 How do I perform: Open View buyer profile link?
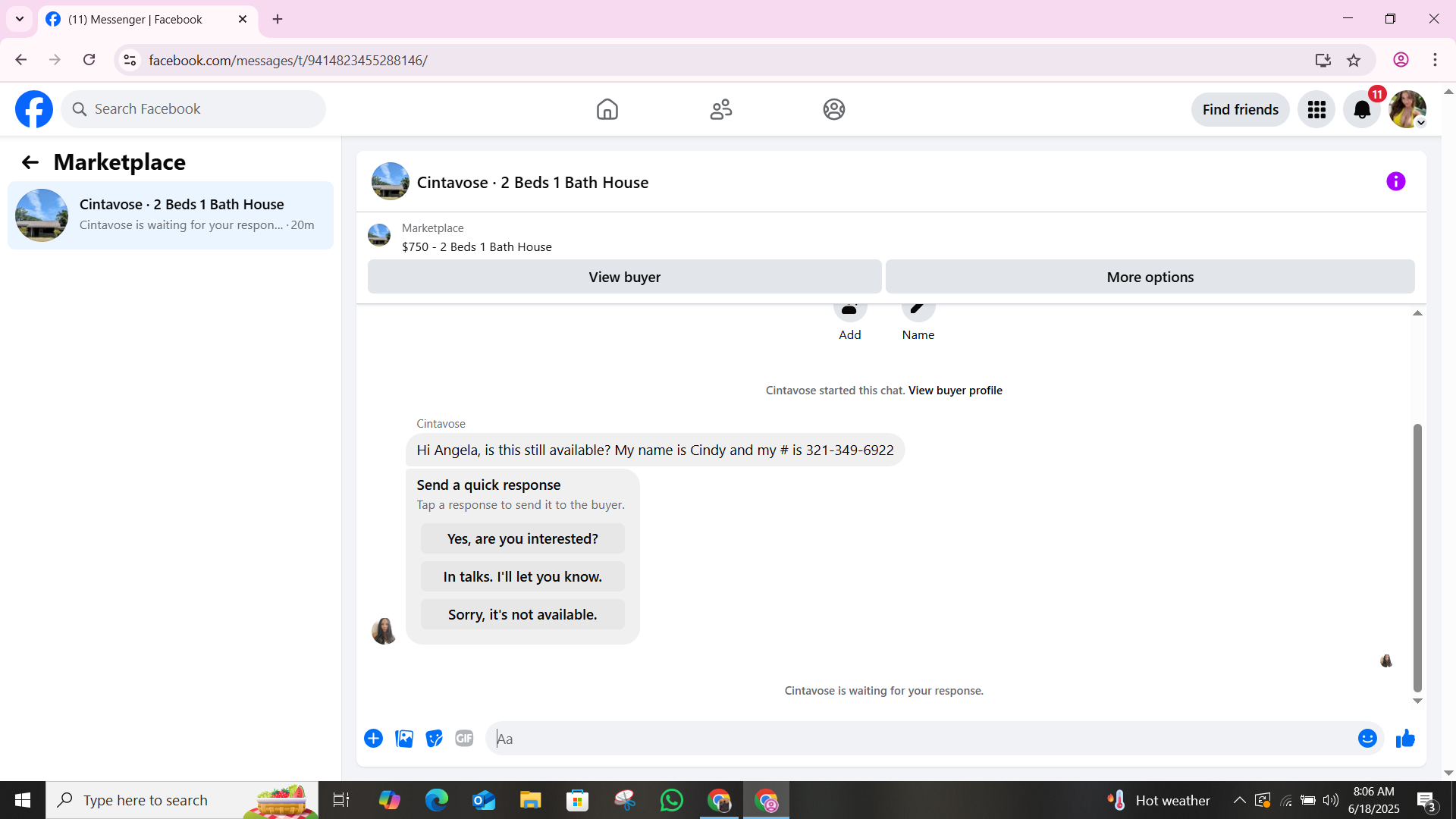tap(955, 391)
